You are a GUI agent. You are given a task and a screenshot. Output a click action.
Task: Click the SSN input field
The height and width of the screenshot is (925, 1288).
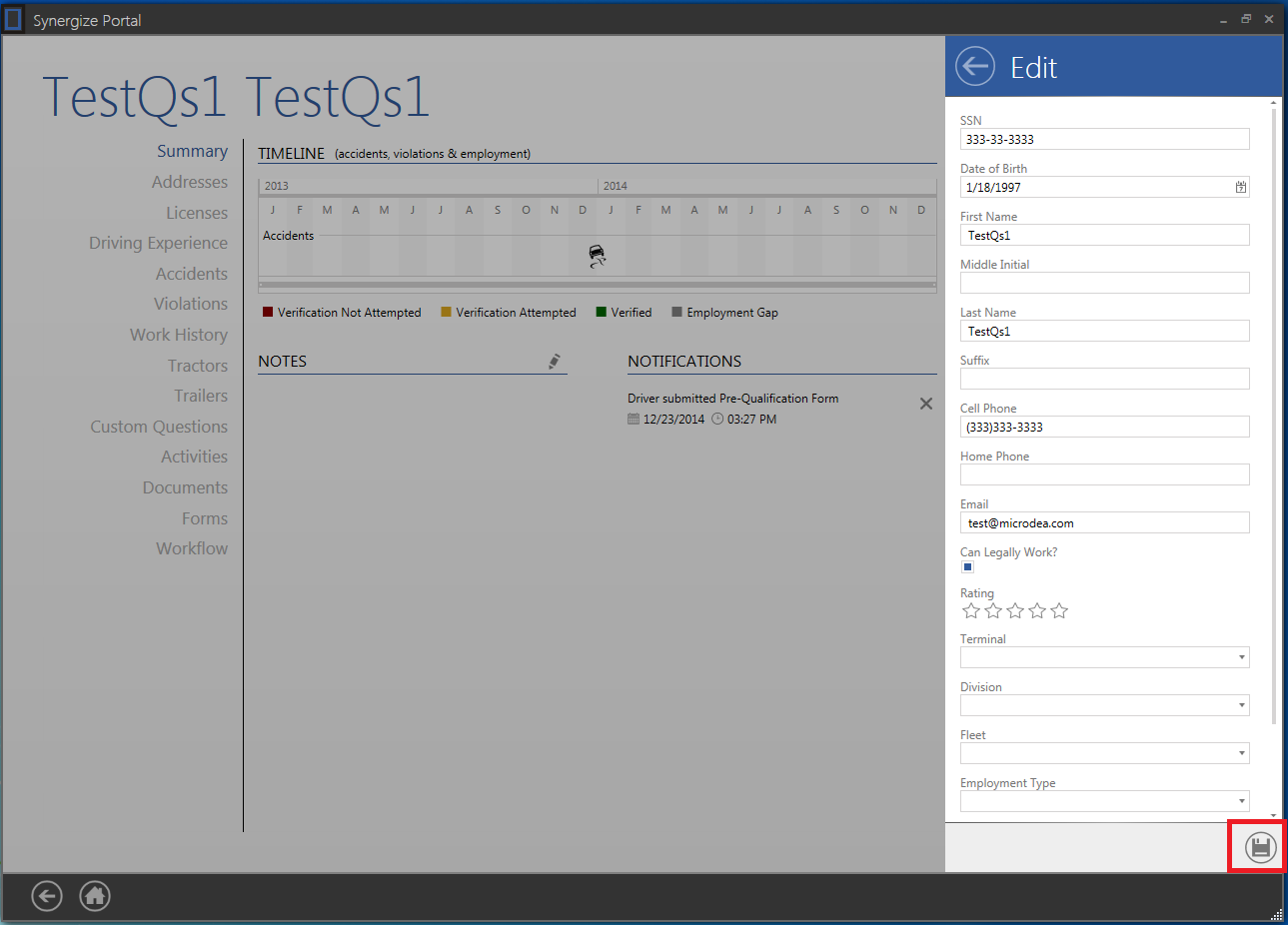pos(1104,139)
